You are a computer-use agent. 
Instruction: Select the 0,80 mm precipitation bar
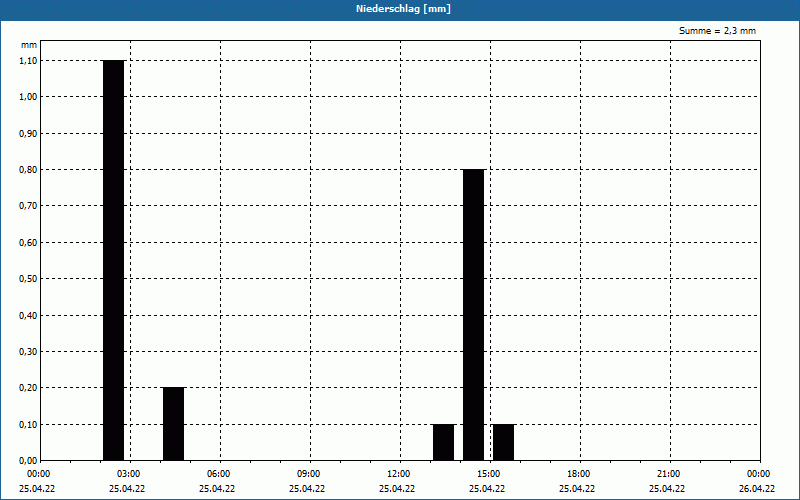tap(473, 315)
